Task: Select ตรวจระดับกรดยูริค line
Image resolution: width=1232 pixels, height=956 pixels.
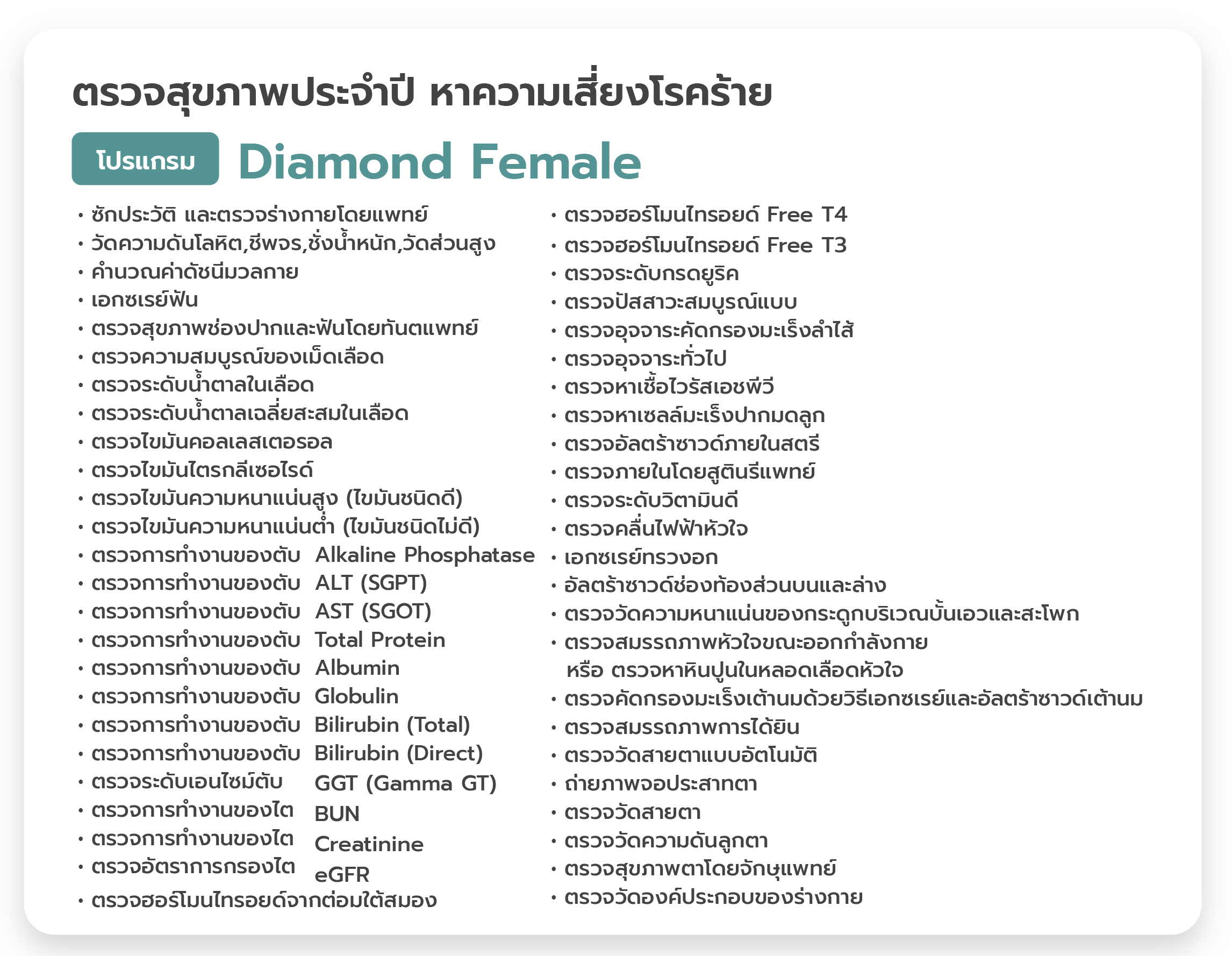Action: pyautogui.click(x=651, y=273)
